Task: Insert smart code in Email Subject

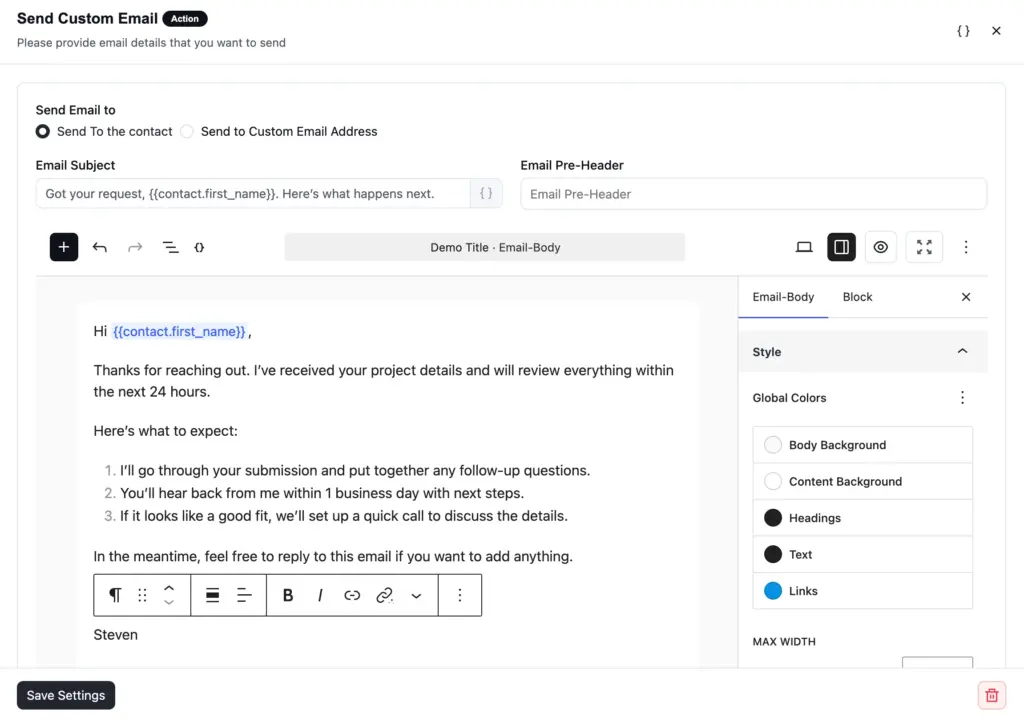Action: click(486, 193)
